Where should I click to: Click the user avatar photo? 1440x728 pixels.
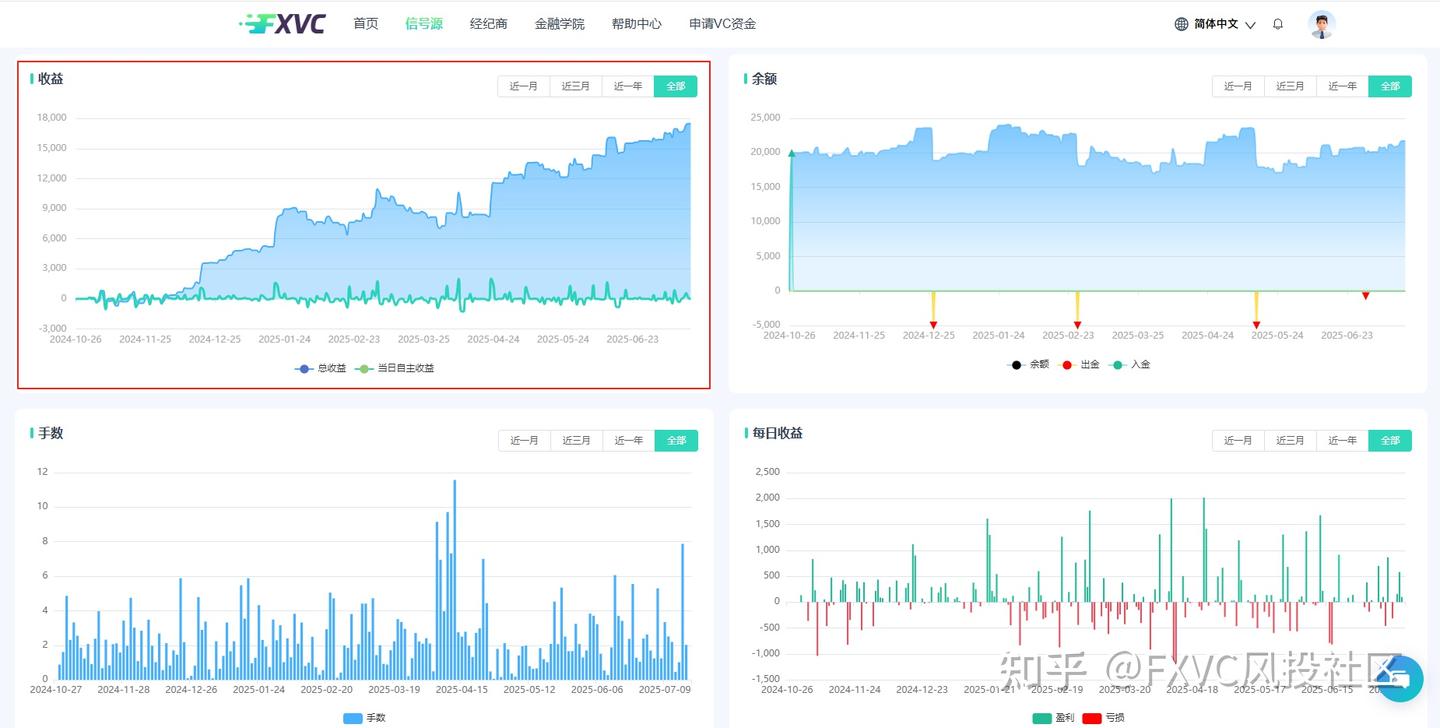1322,23
